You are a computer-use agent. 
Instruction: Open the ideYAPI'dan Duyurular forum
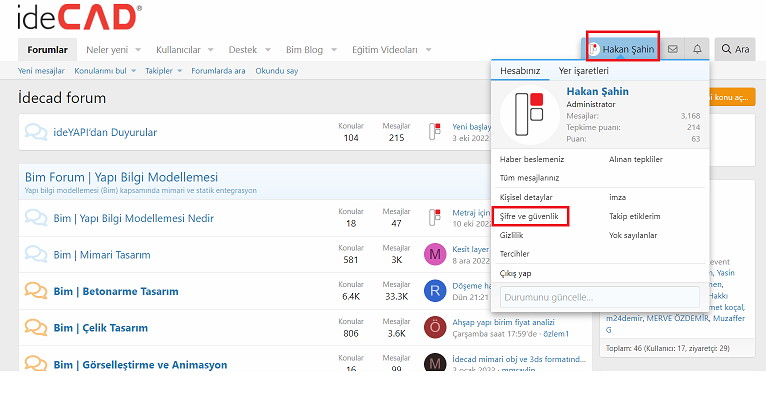(105, 132)
